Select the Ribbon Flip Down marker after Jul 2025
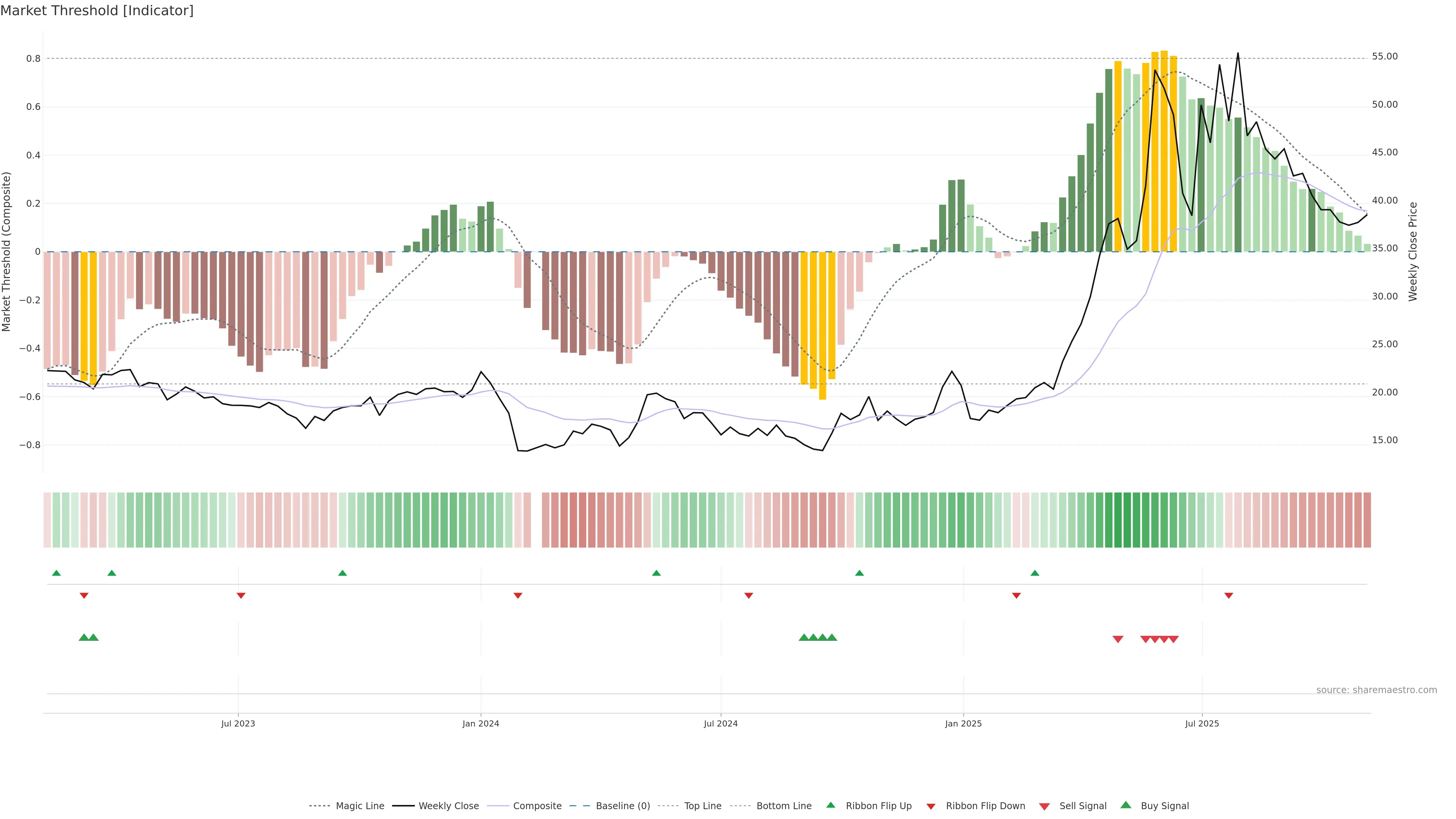This screenshot has height=819, width=1456. tap(1229, 596)
